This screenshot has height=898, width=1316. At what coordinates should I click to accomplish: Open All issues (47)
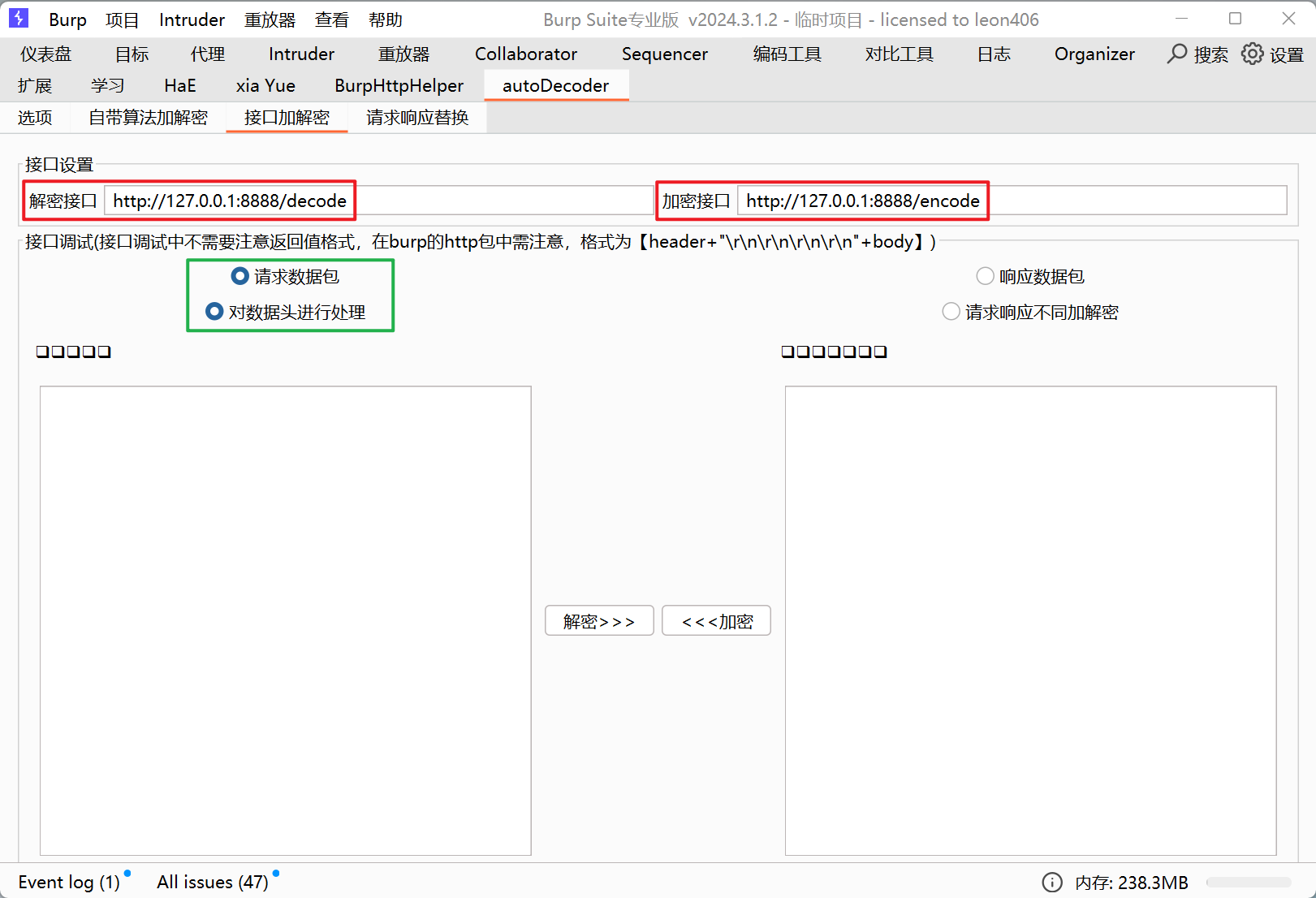coord(213,883)
